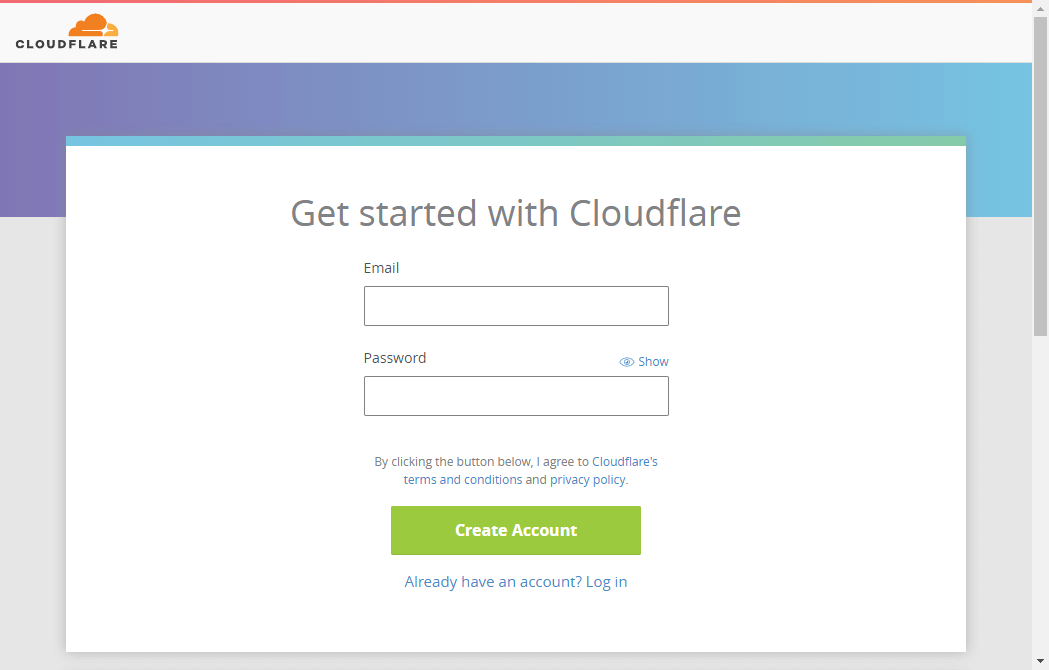Toggle the Show password text

653,362
